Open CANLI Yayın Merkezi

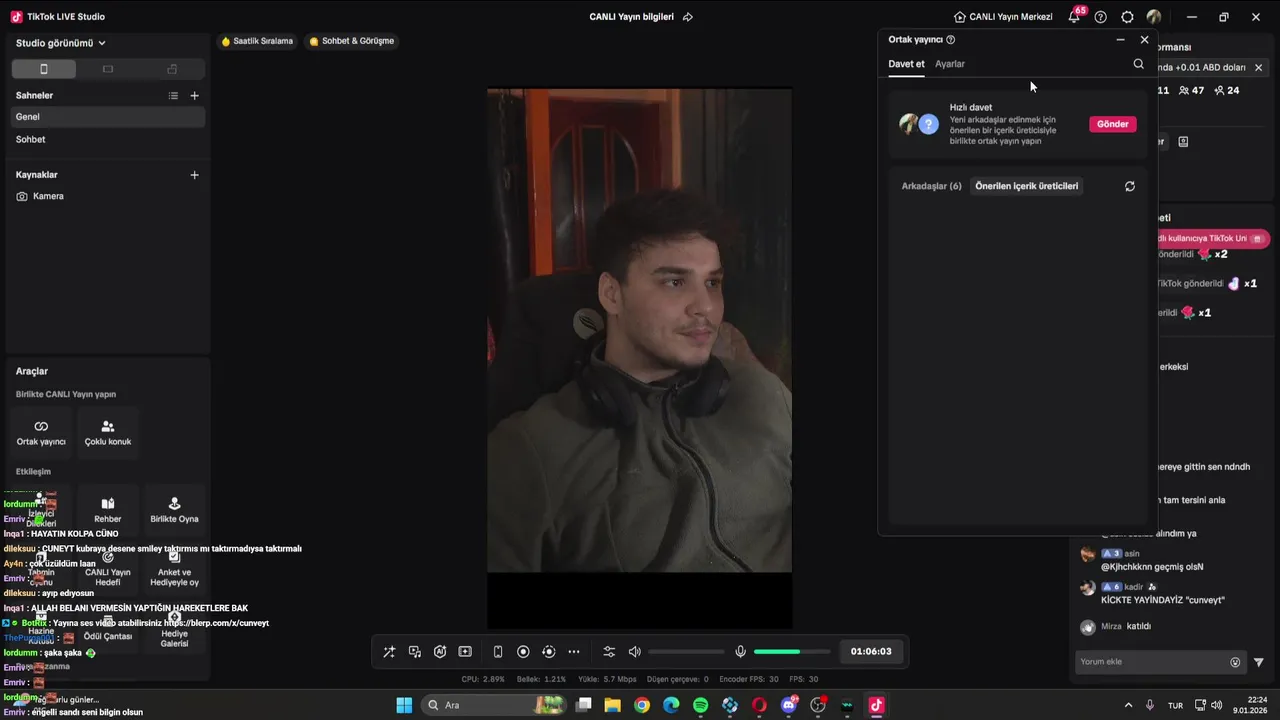pos(1003,17)
